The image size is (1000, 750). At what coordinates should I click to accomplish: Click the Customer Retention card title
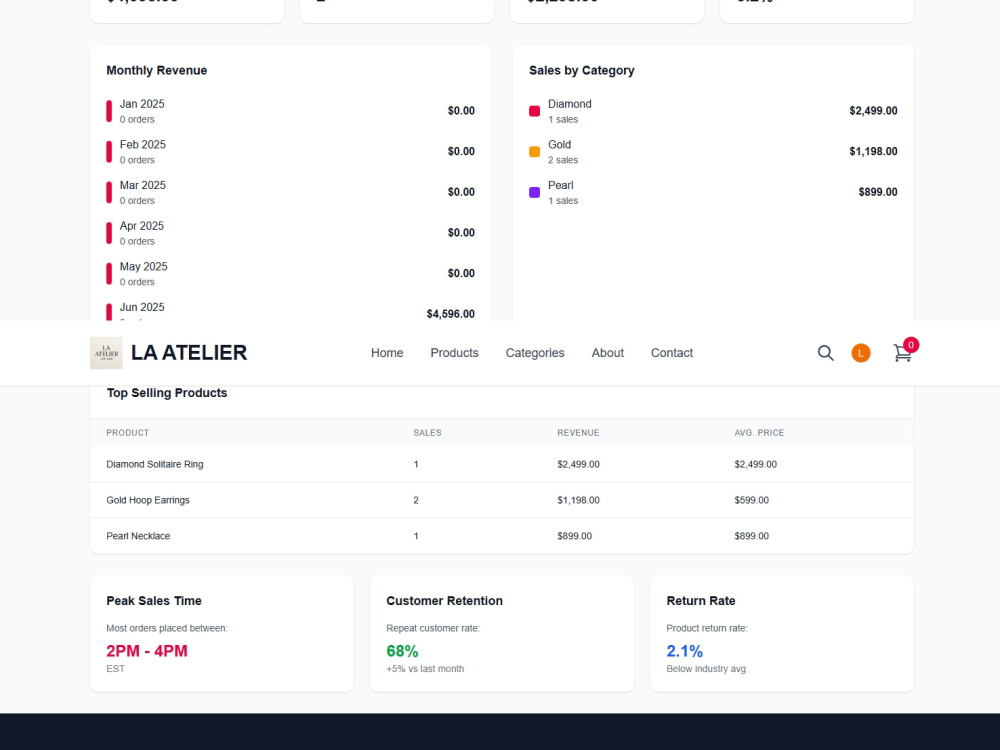point(445,601)
